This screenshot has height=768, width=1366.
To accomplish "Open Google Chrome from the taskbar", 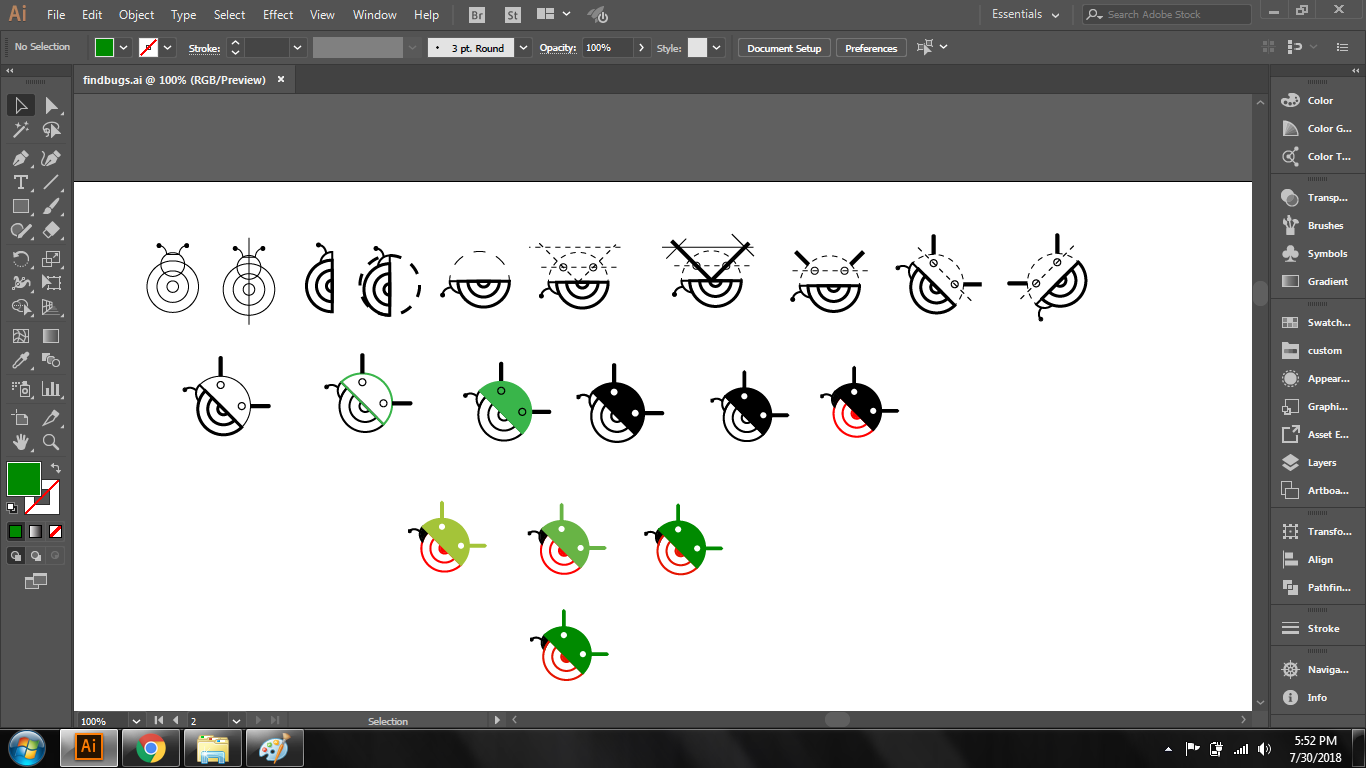I will (x=151, y=748).
